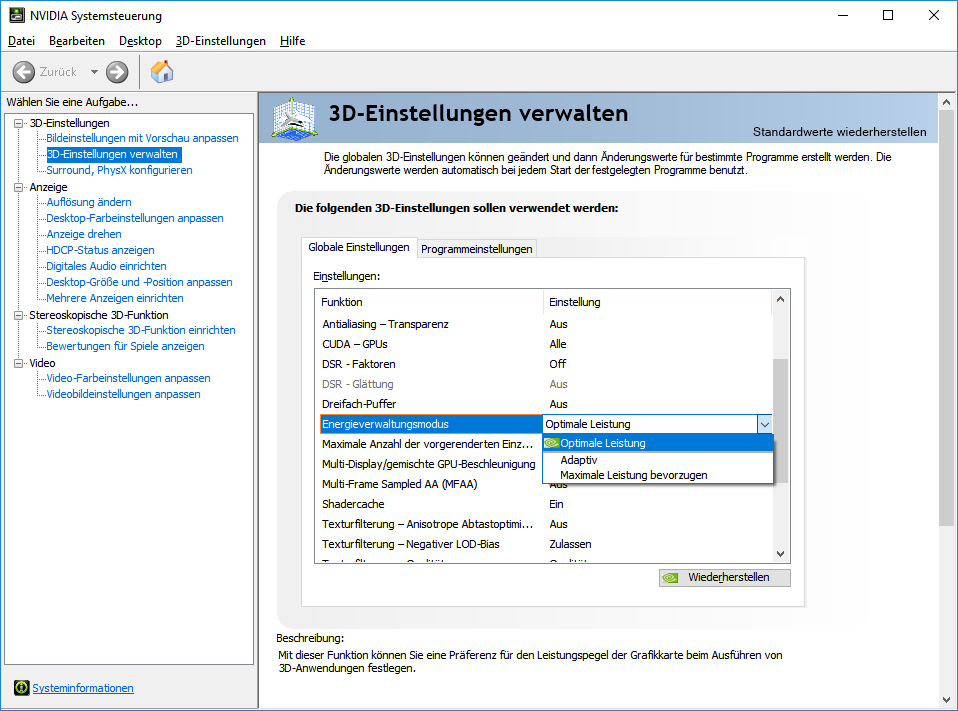Open Surround, PhysX konfigurieren
Viewport: 958px width, 711px height.
tap(119, 170)
